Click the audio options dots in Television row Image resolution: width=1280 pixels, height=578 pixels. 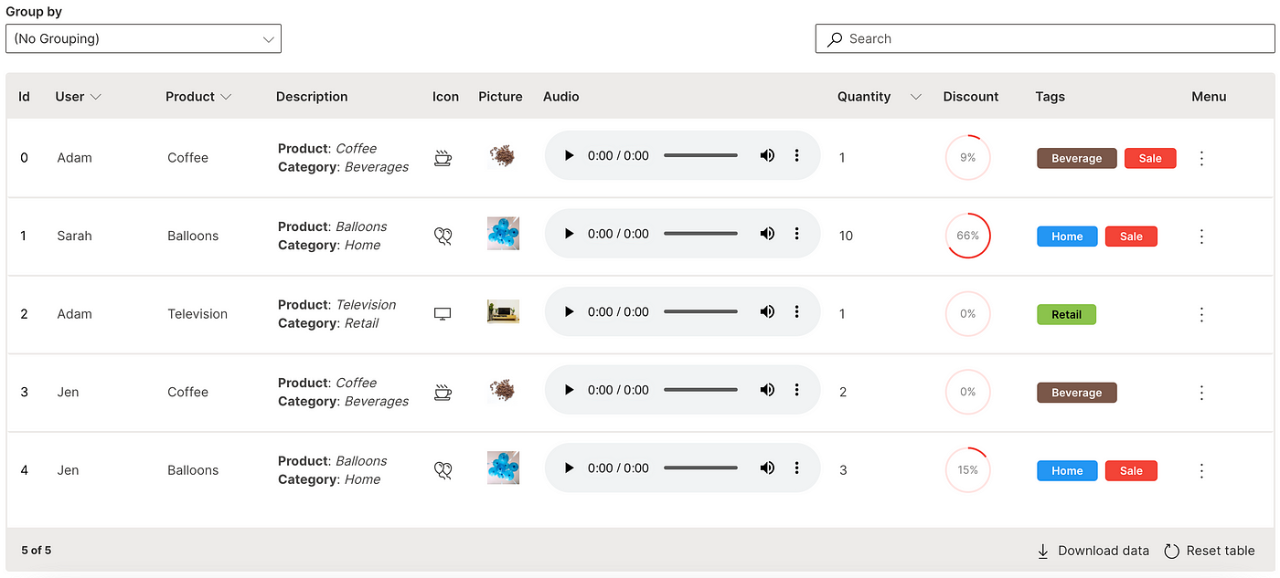click(797, 312)
